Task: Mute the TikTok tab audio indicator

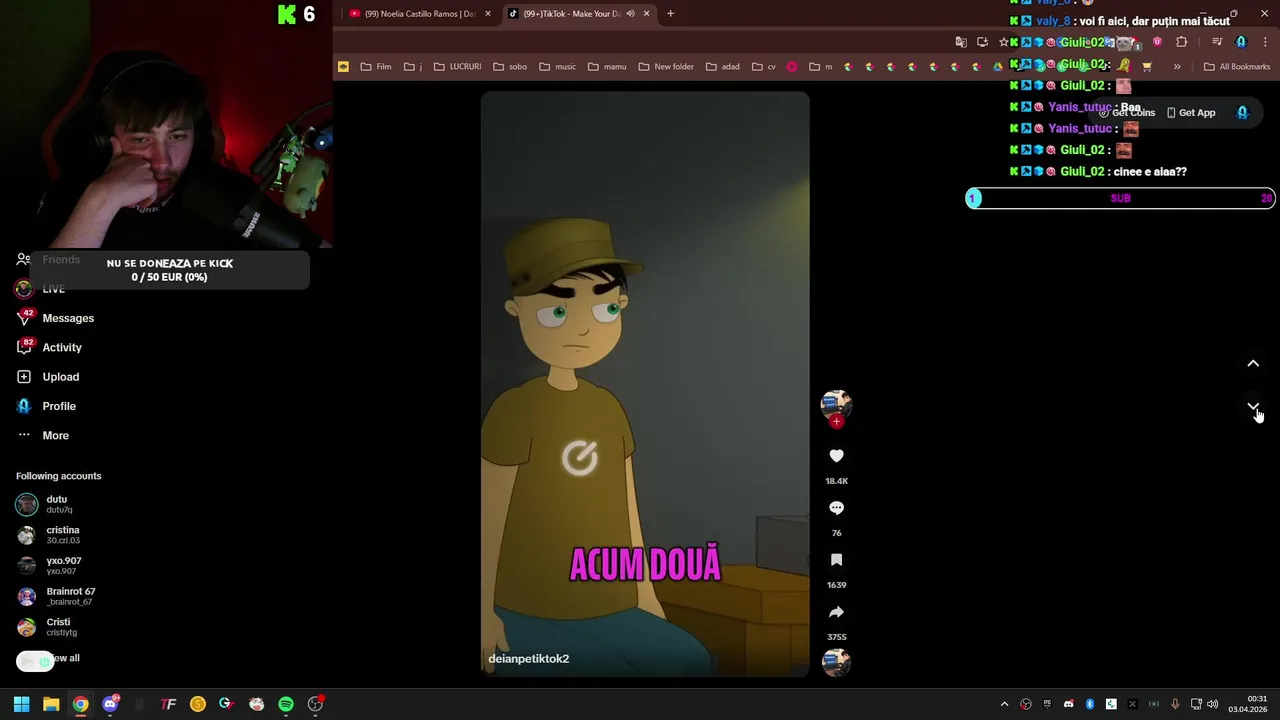Action: coord(630,14)
